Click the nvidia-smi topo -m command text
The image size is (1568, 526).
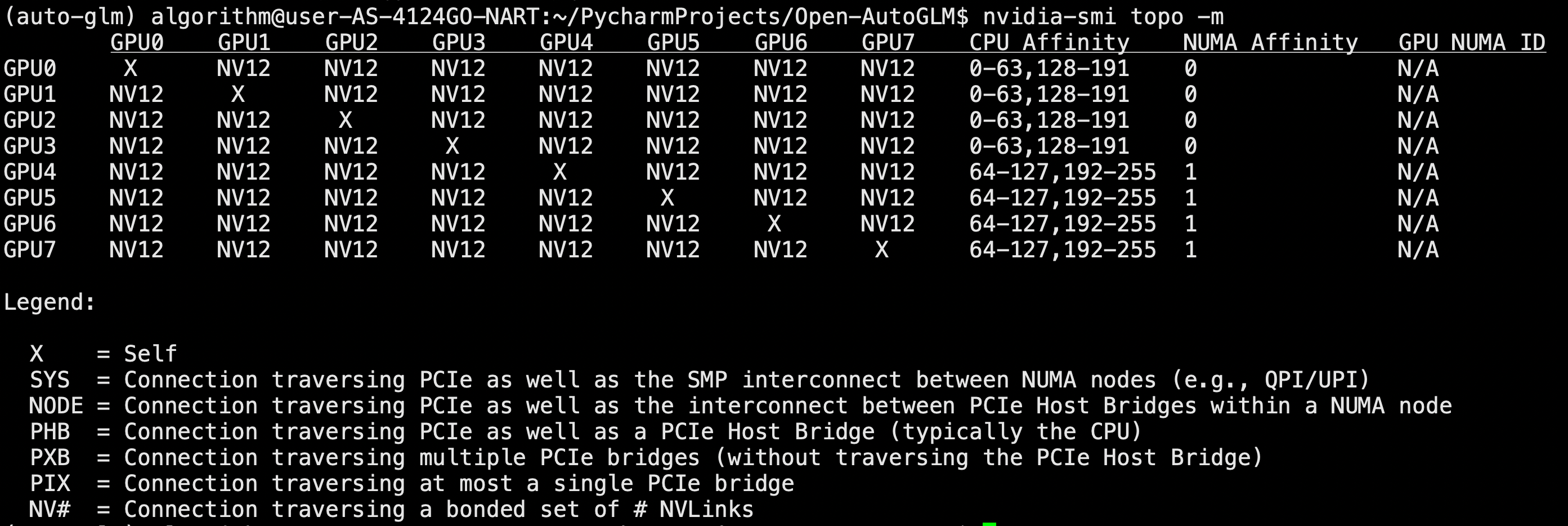click(x=1103, y=16)
